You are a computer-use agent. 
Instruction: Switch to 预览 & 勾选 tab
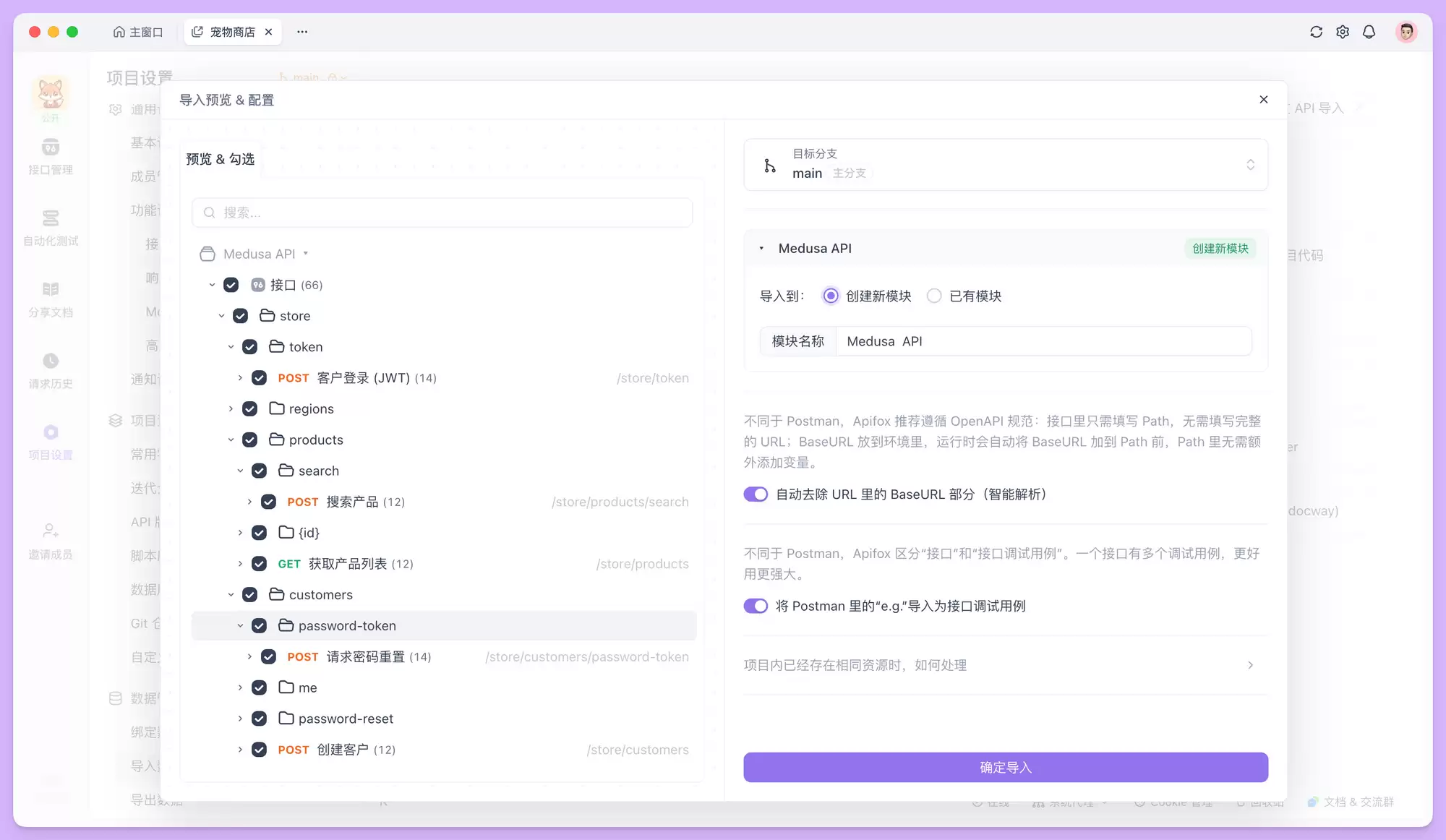coord(221,159)
